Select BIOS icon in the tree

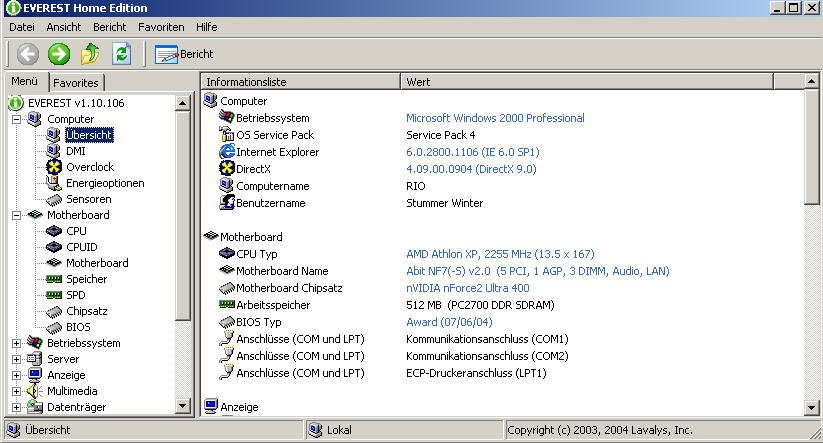tap(54, 328)
